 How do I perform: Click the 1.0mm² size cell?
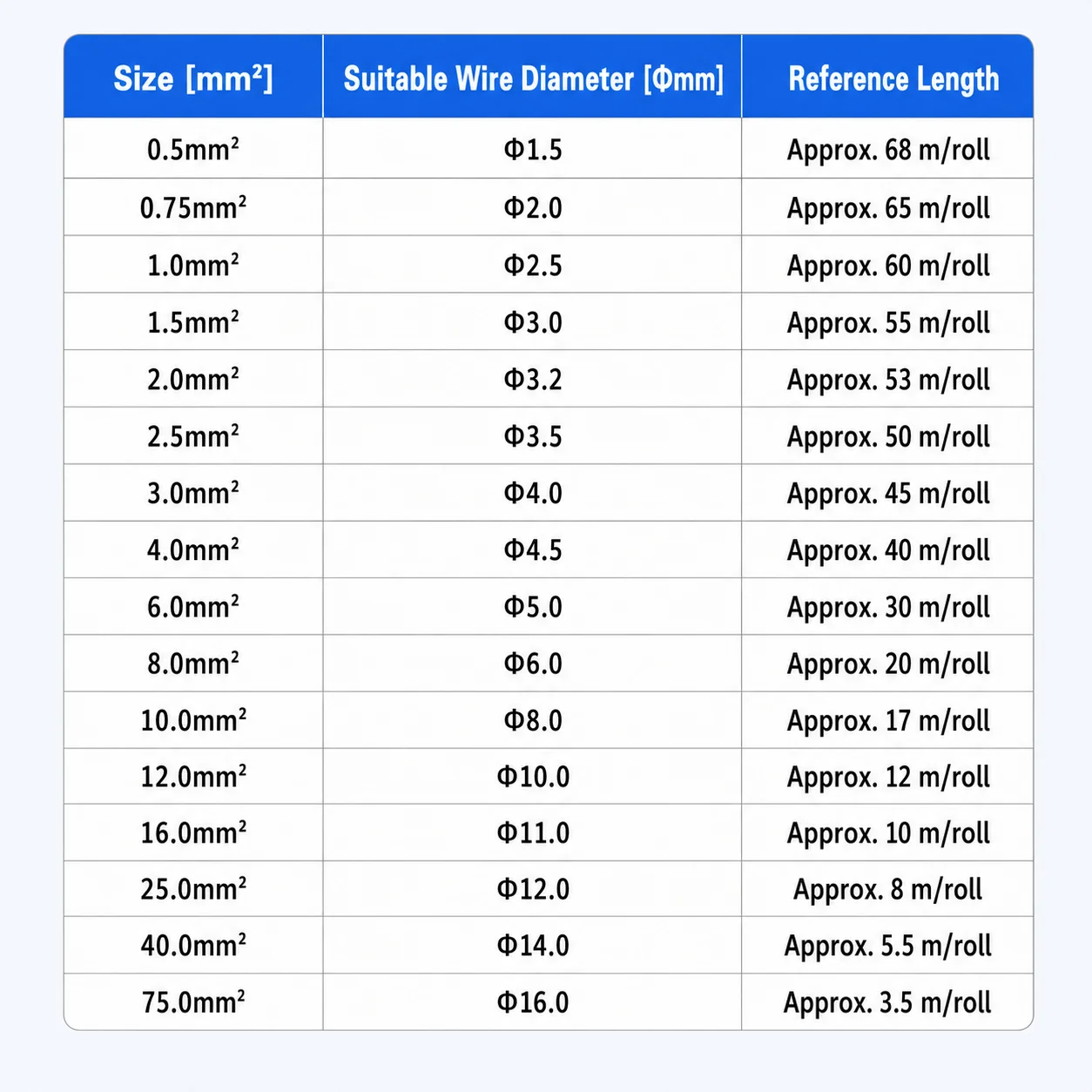[193, 265]
